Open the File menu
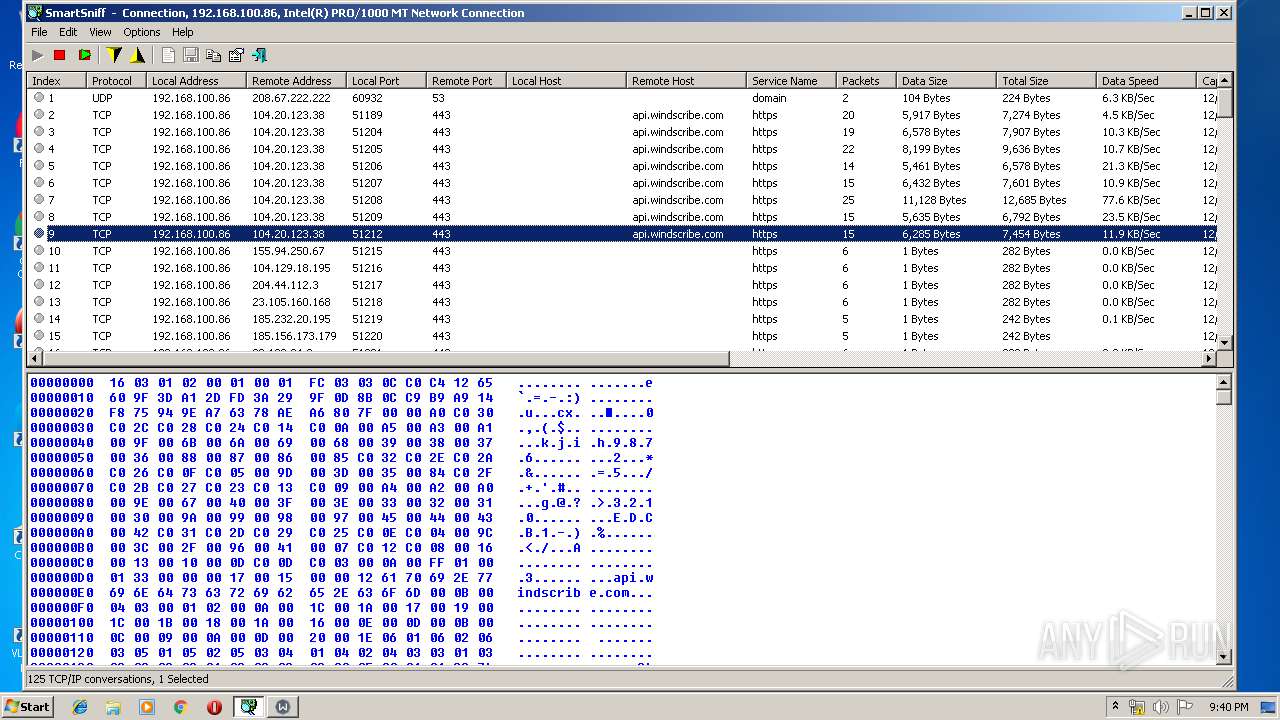This screenshot has height=720, width=1280. [x=39, y=32]
